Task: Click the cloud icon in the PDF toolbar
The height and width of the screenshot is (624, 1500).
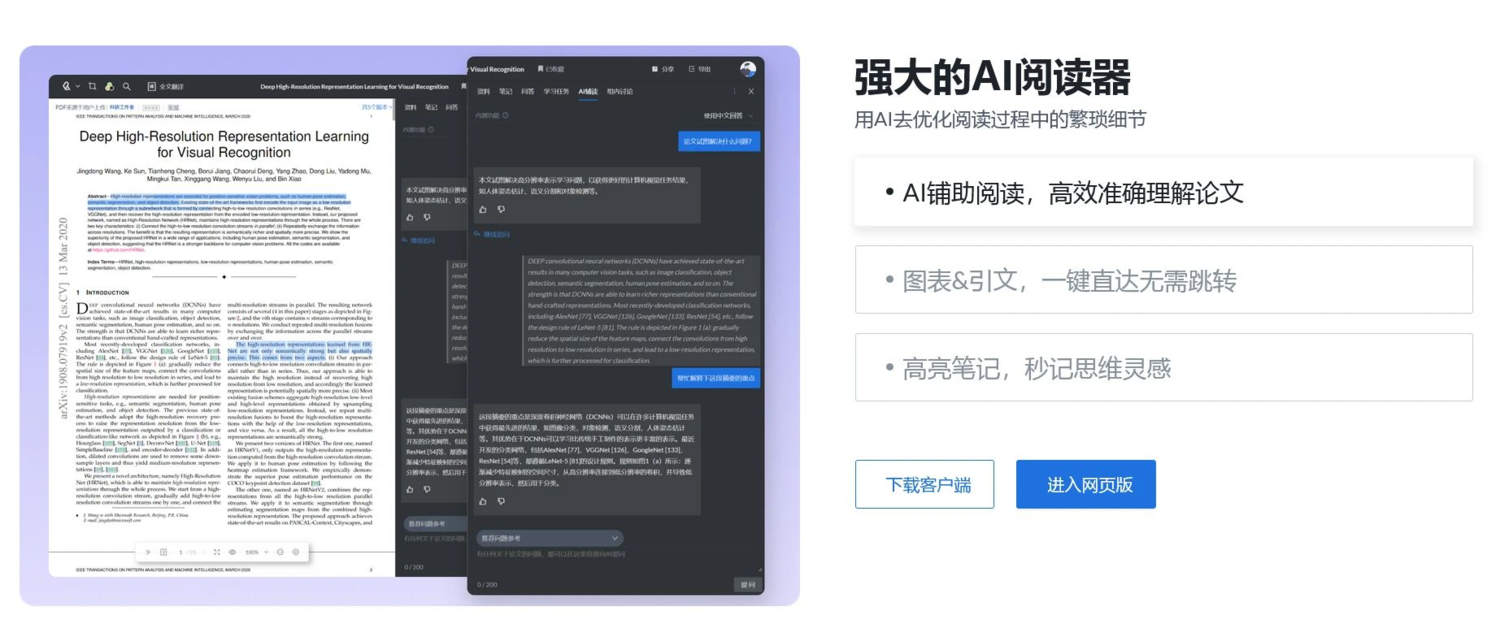Action: click(109, 87)
